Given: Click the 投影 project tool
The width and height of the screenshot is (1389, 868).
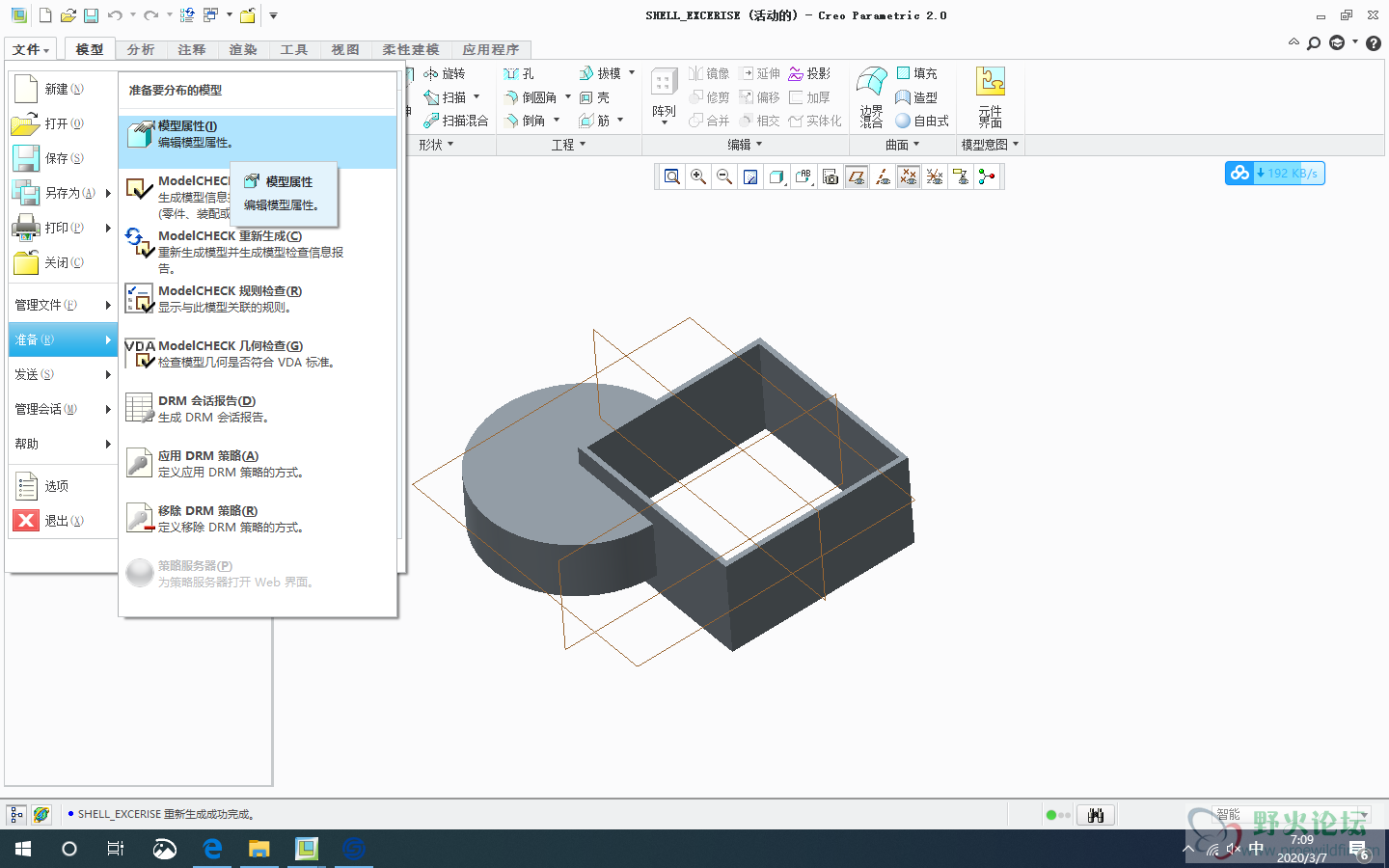Looking at the screenshot, I should [x=809, y=73].
